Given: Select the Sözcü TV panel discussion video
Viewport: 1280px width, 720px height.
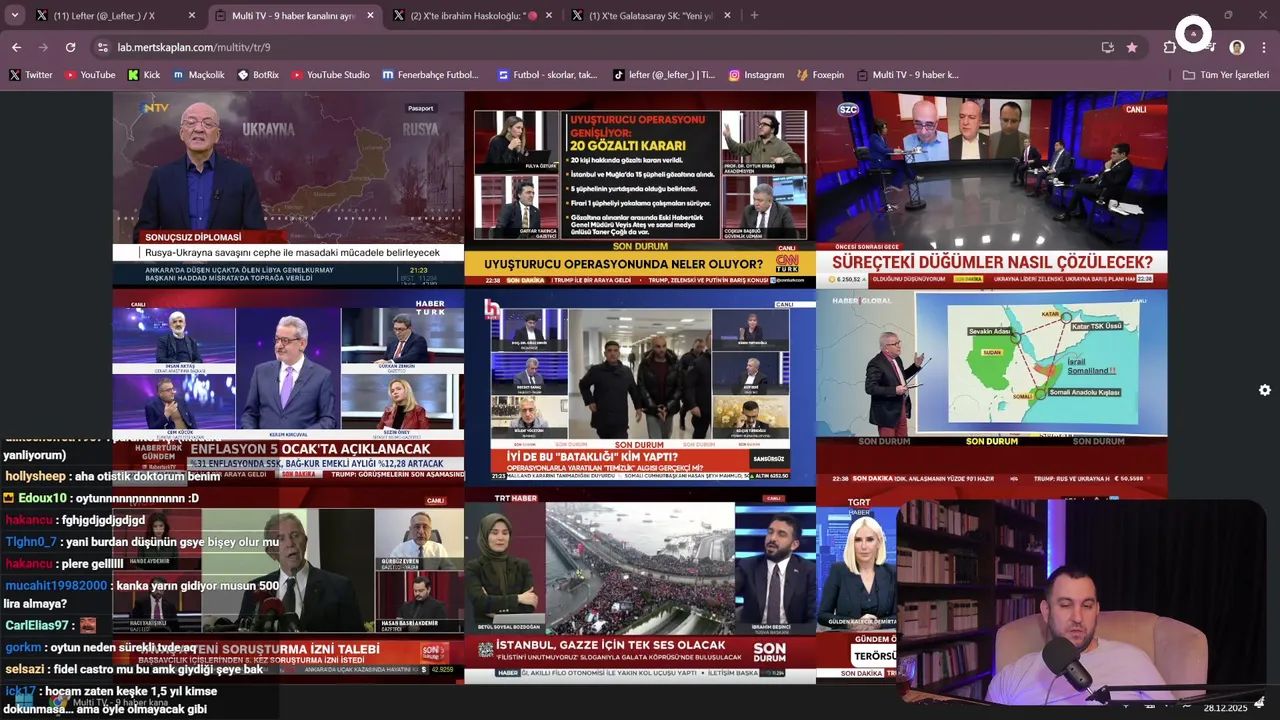Looking at the screenshot, I should 991,190.
